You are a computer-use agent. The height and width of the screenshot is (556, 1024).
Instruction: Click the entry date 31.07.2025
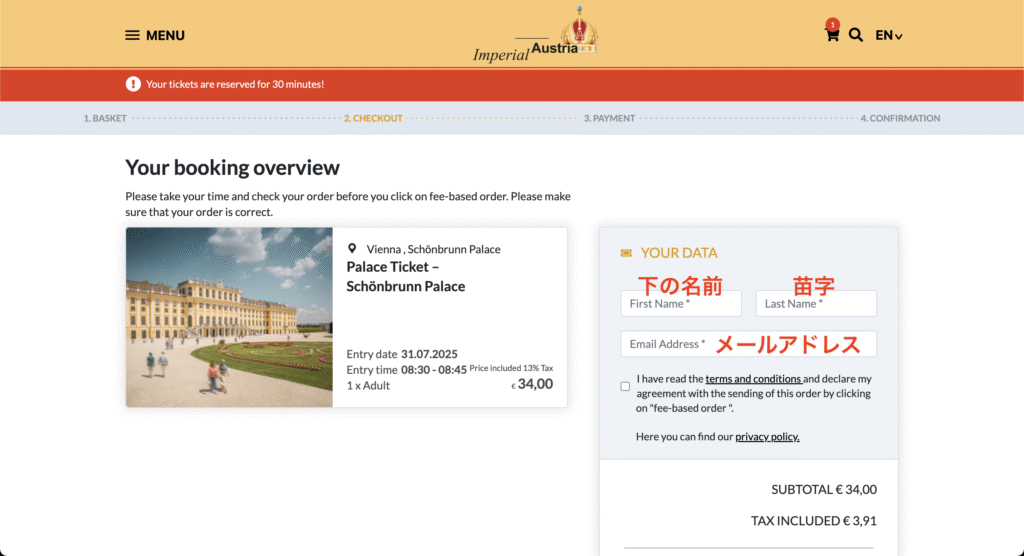[x=429, y=354]
